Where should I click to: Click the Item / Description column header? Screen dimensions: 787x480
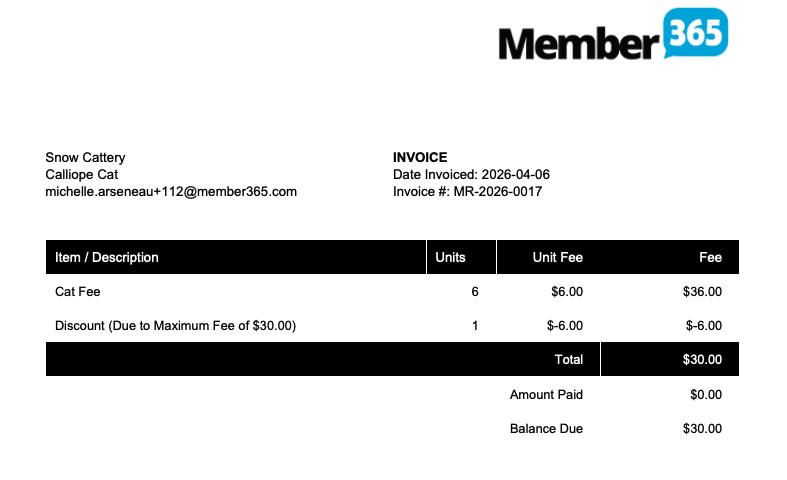[107, 257]
